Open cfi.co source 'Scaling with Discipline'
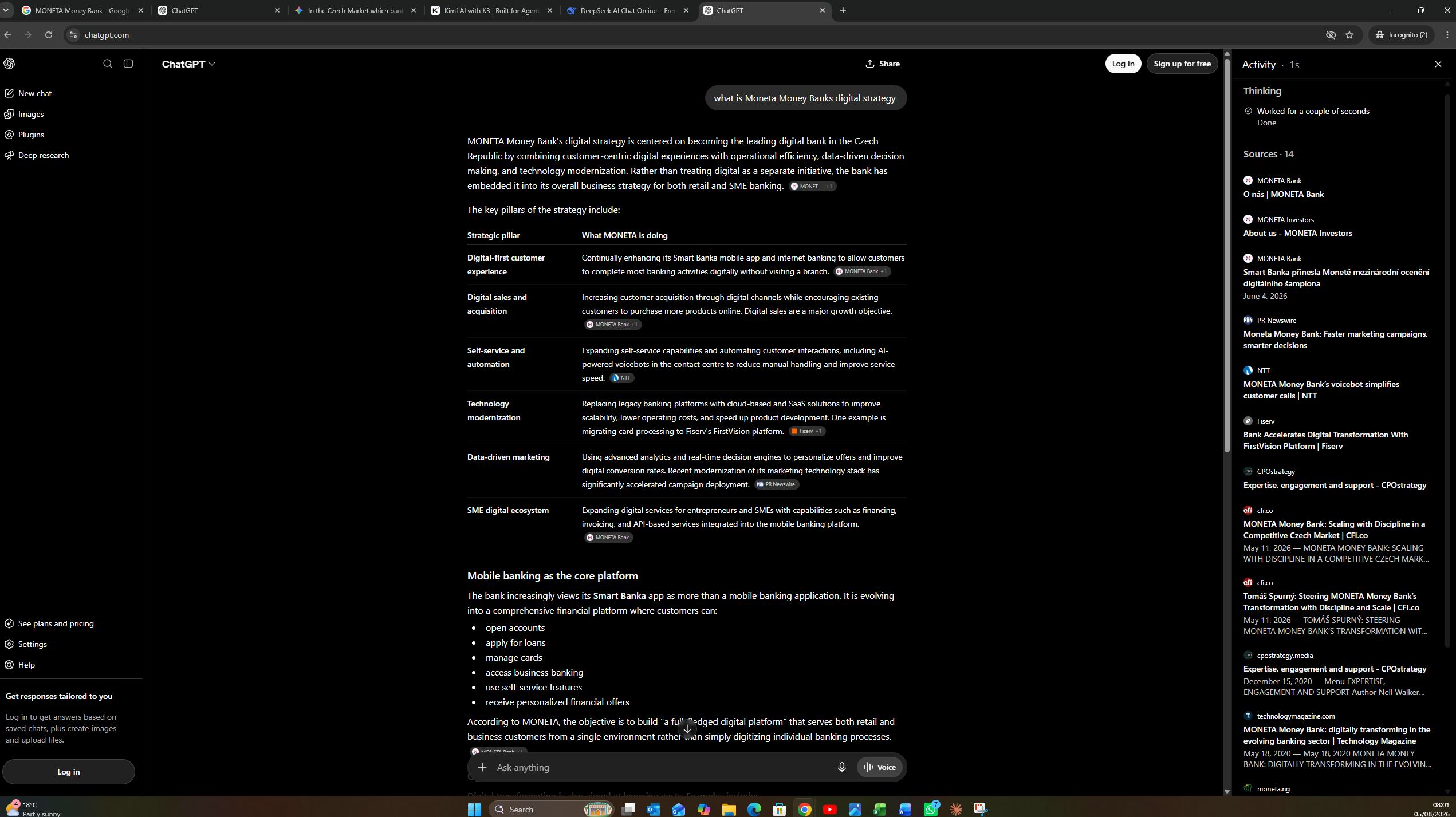Viewport: 1456px width, 817px height. [1334, 530]
